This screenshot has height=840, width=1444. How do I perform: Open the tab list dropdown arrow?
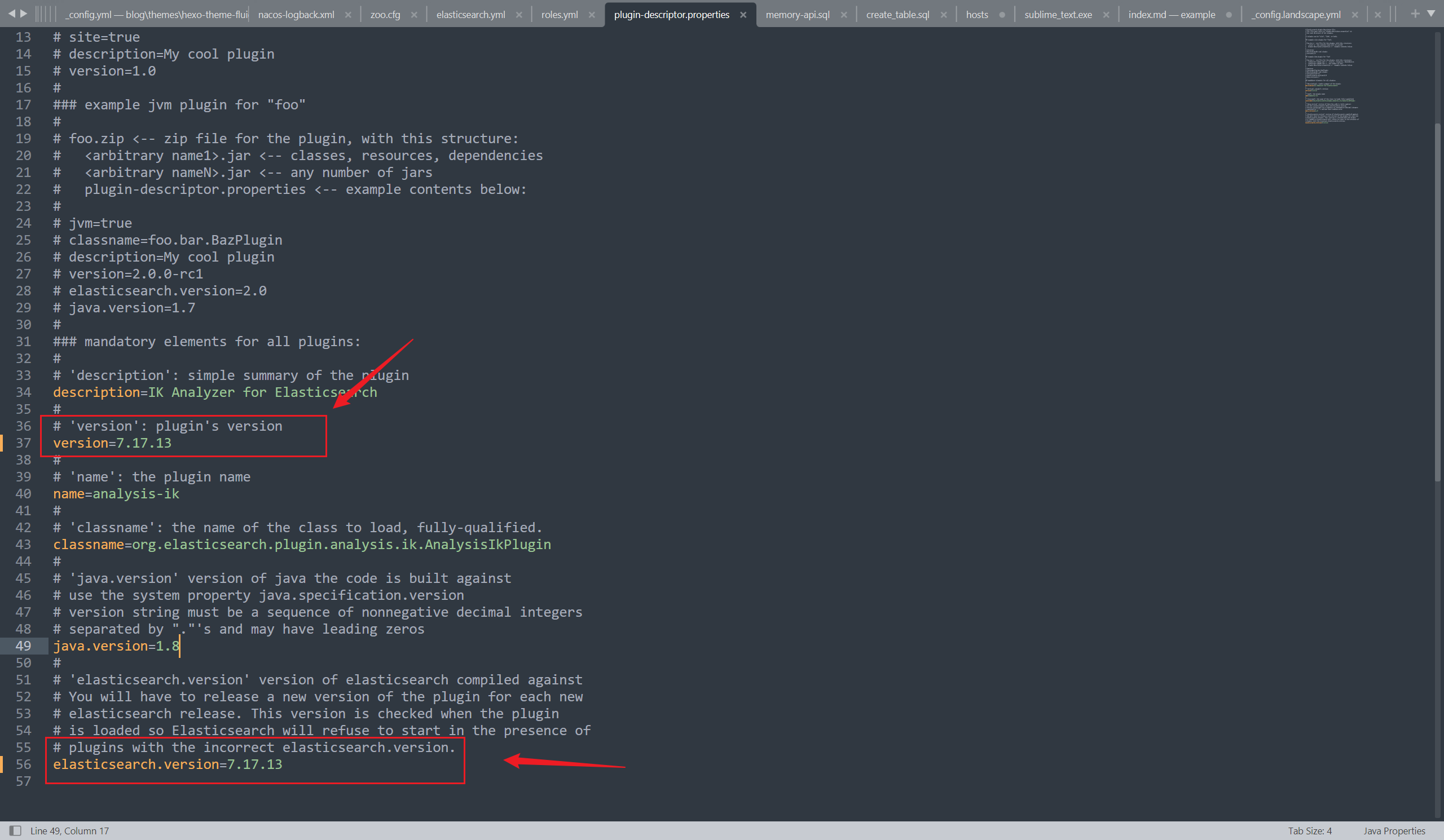[1431, 14]
